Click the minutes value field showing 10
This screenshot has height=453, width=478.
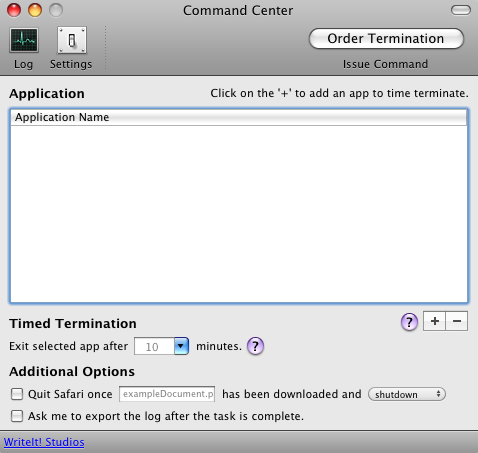[x=154, y=346]
